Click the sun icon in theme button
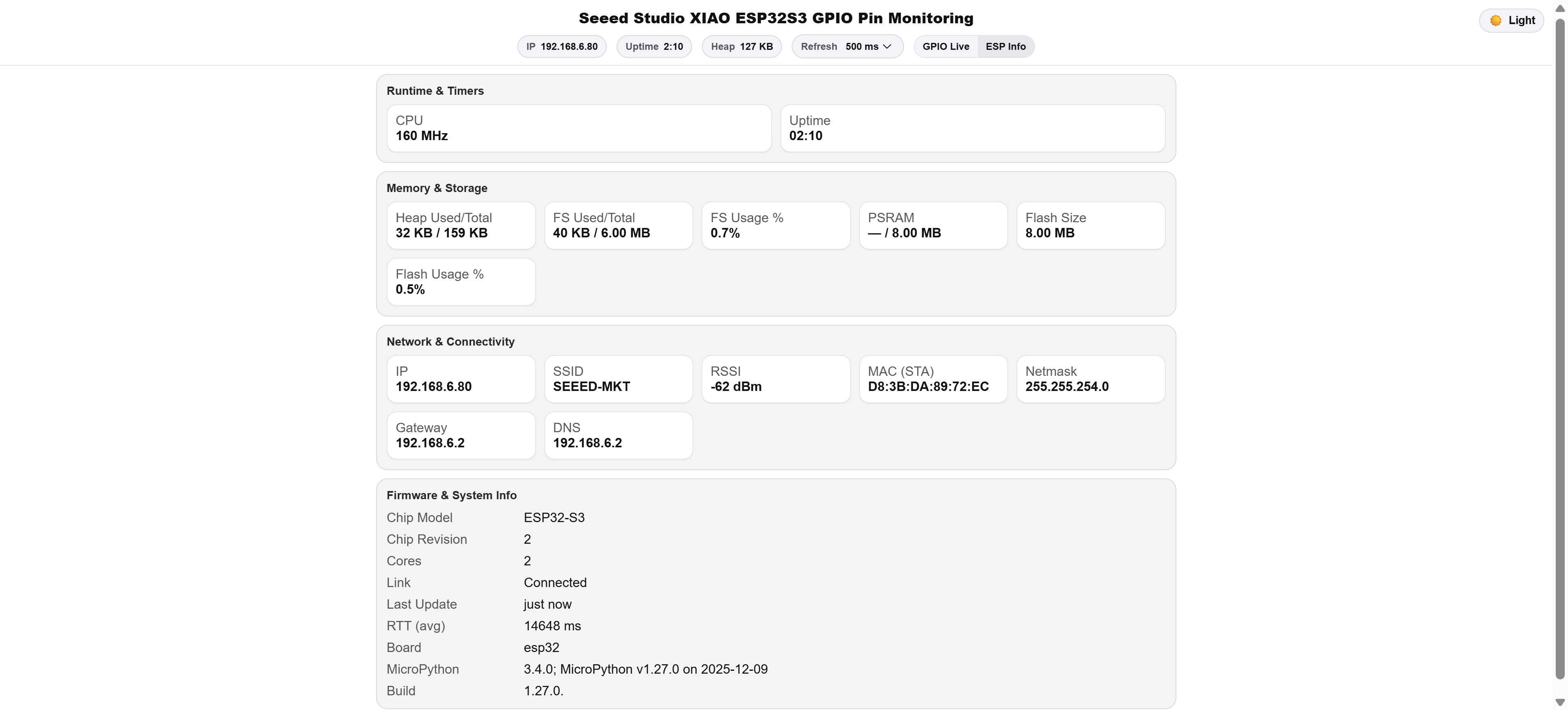Image resolution: width=1568 pixels, height=710 pixels. pyautogui.click(x=1495, y=21)
